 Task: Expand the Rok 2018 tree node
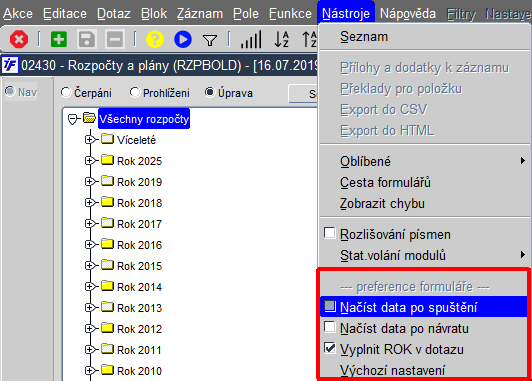[90, 203]
